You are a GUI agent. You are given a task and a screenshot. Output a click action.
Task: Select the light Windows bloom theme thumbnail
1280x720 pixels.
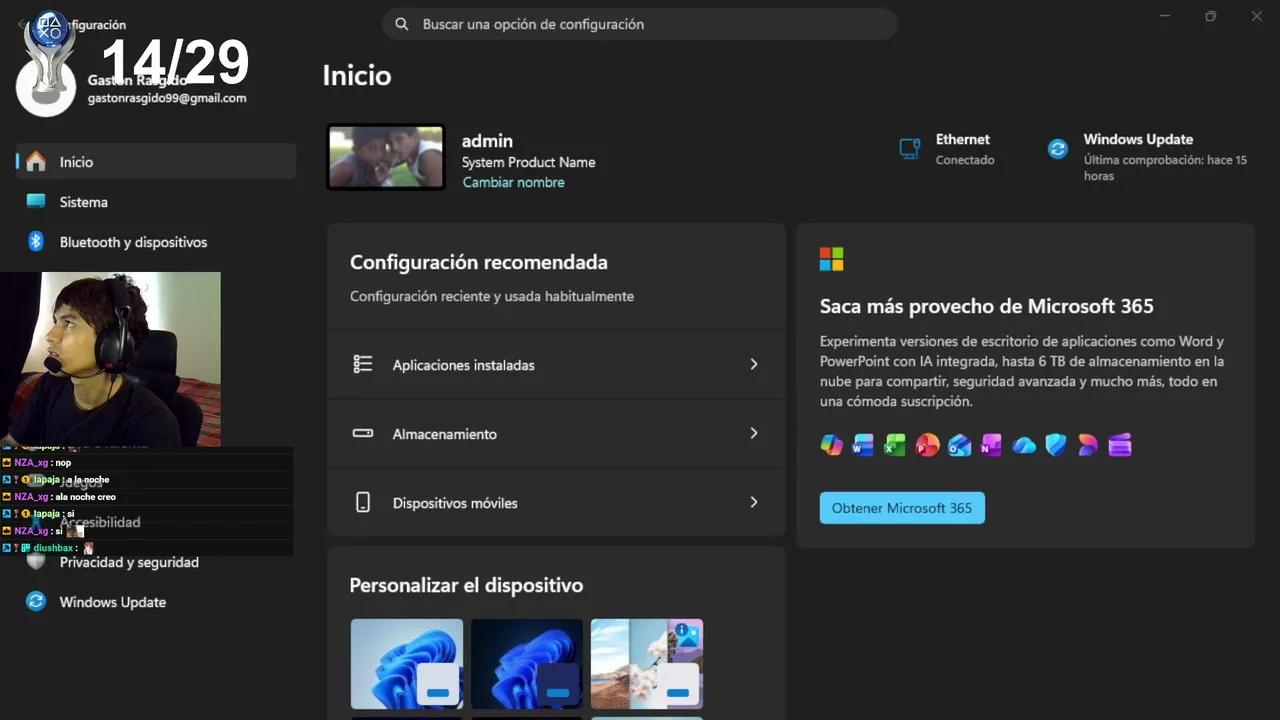[407, 664]
